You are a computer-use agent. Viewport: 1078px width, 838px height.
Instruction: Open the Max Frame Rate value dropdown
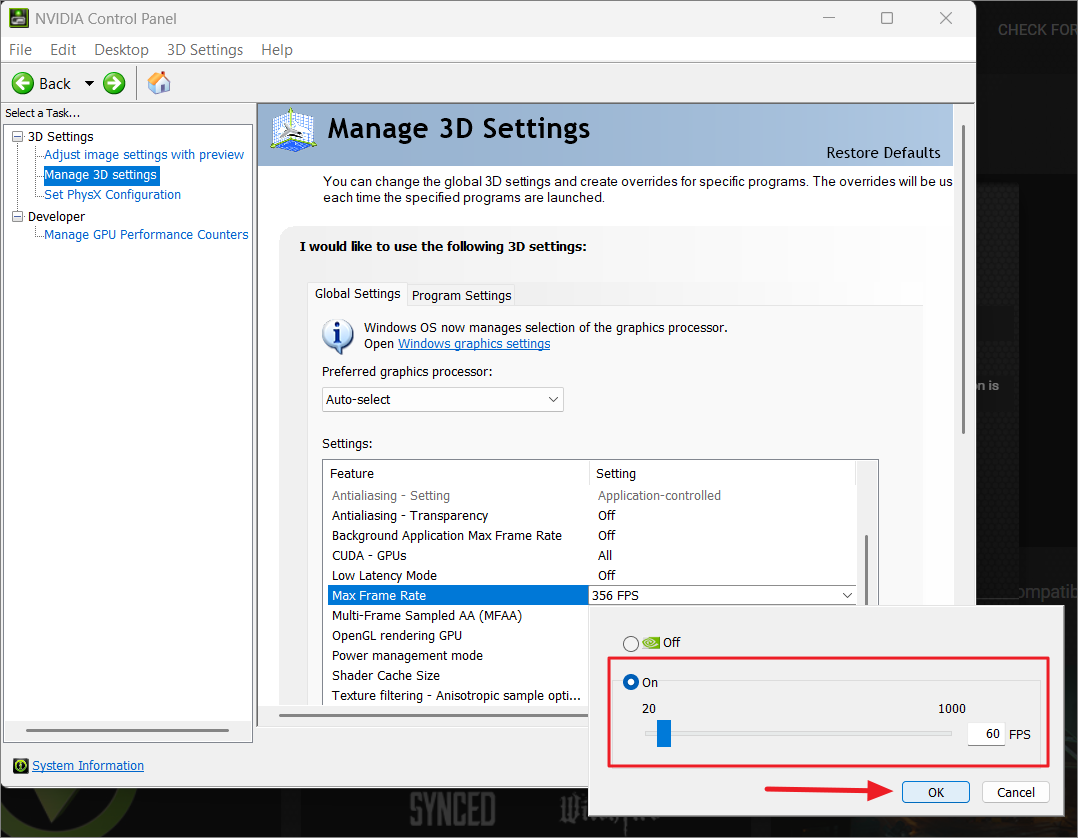pos(847,594)
